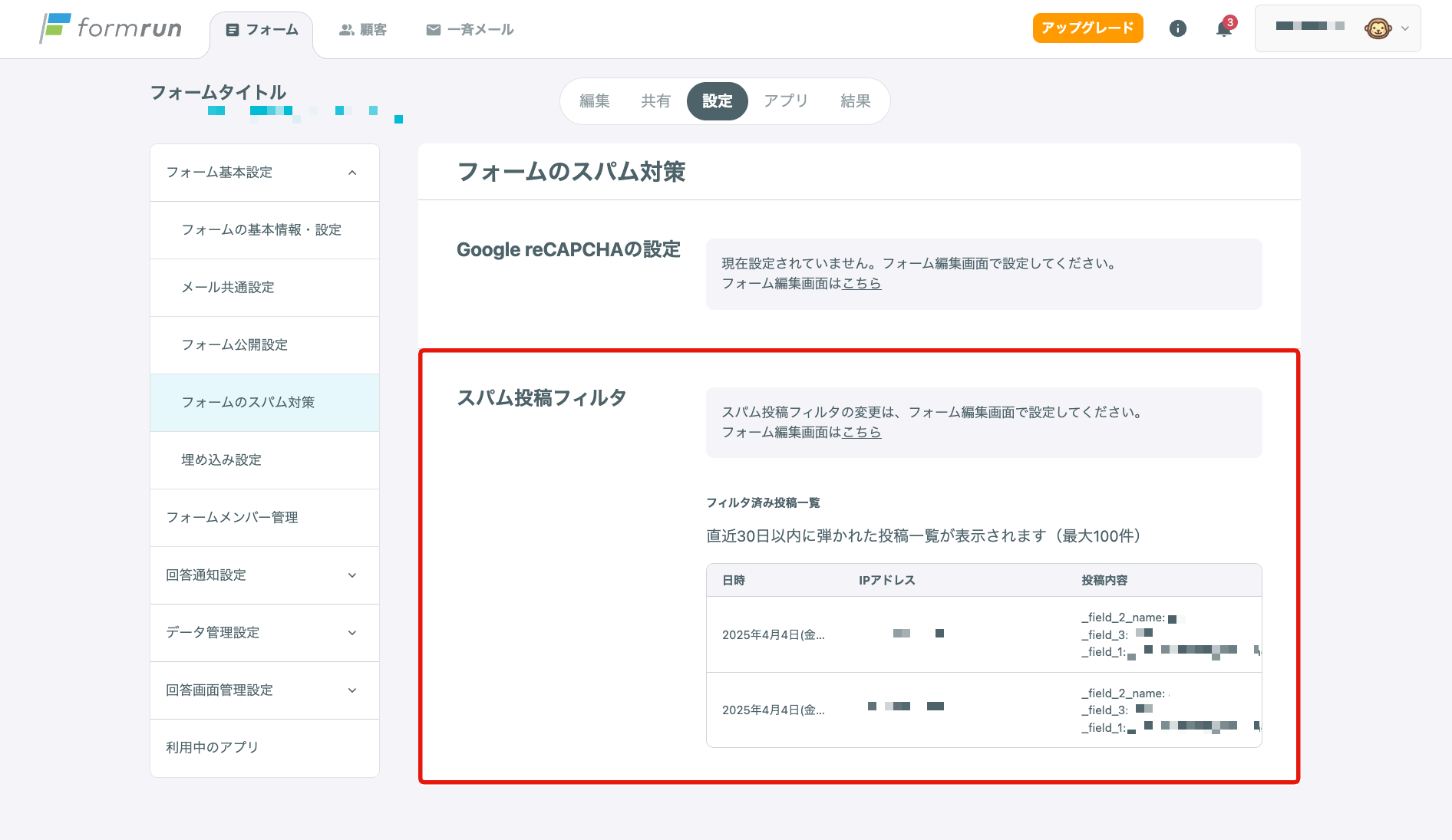This screenshot has width=1452, height=840.
Task: Select the 設定 tab
Action: [x=717, y=101]
